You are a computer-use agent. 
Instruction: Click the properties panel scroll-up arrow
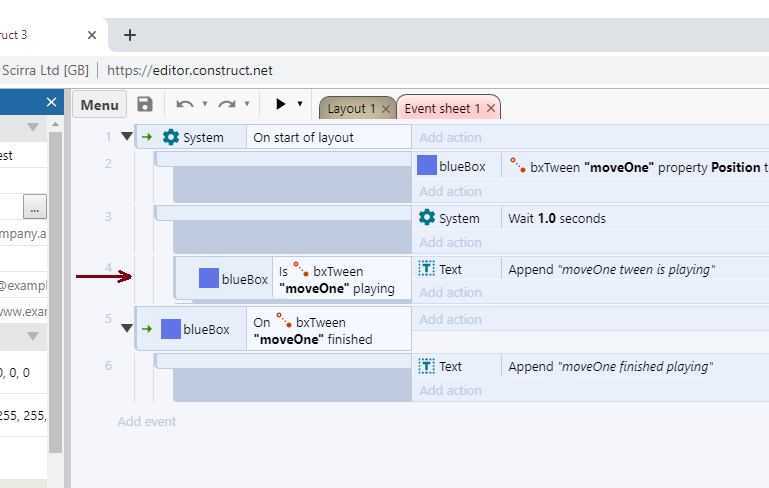click(55, 125)
